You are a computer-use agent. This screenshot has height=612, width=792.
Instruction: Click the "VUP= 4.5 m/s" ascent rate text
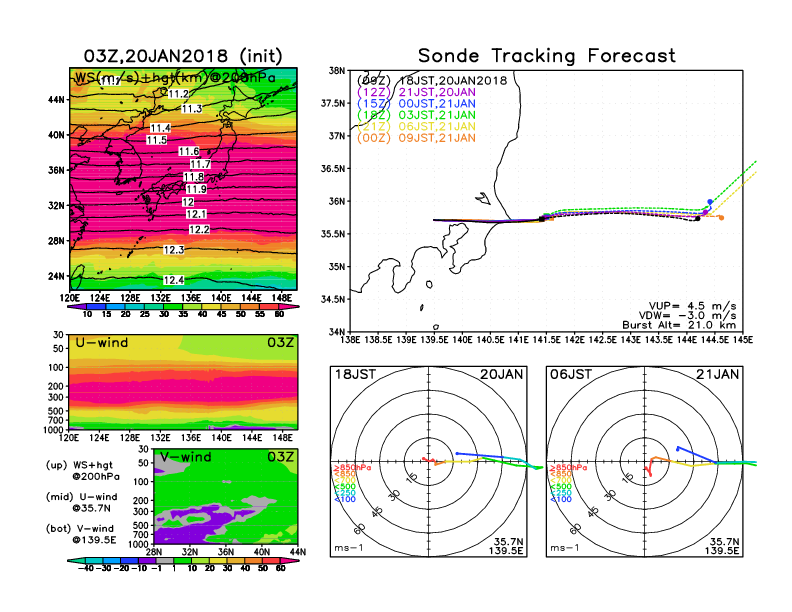pos(692,306)
